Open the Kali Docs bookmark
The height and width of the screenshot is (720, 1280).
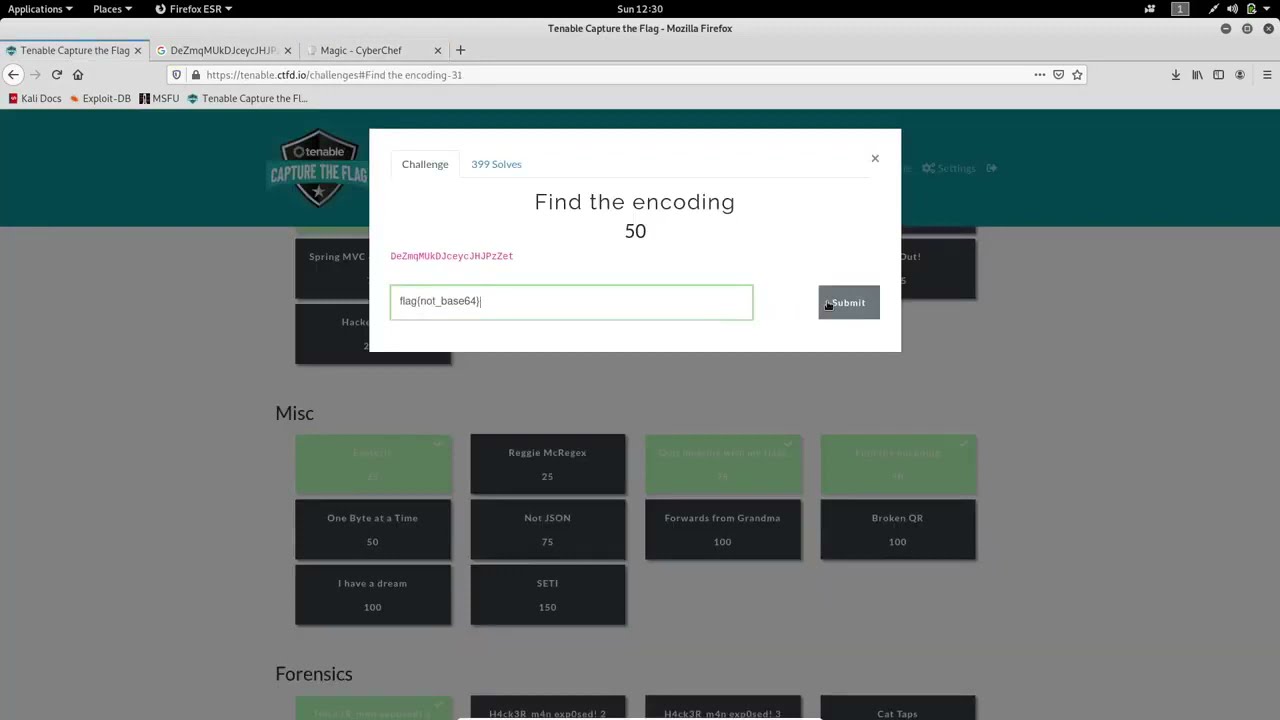point(35,98)
